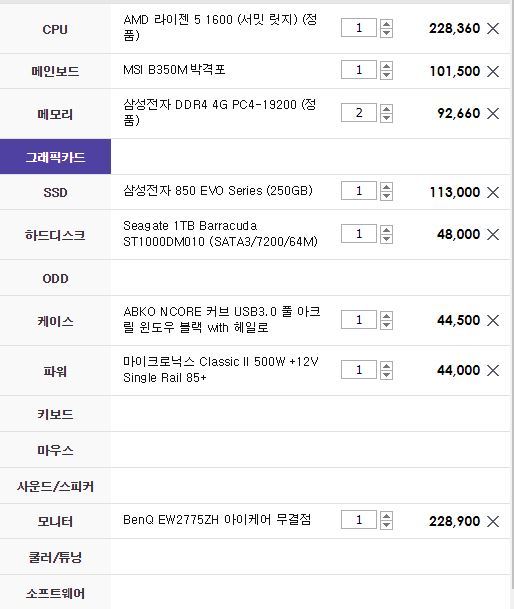Select the 그래픽카드 category tab
The width and height of the screenshot is (514, 609).
click(55, 157)
